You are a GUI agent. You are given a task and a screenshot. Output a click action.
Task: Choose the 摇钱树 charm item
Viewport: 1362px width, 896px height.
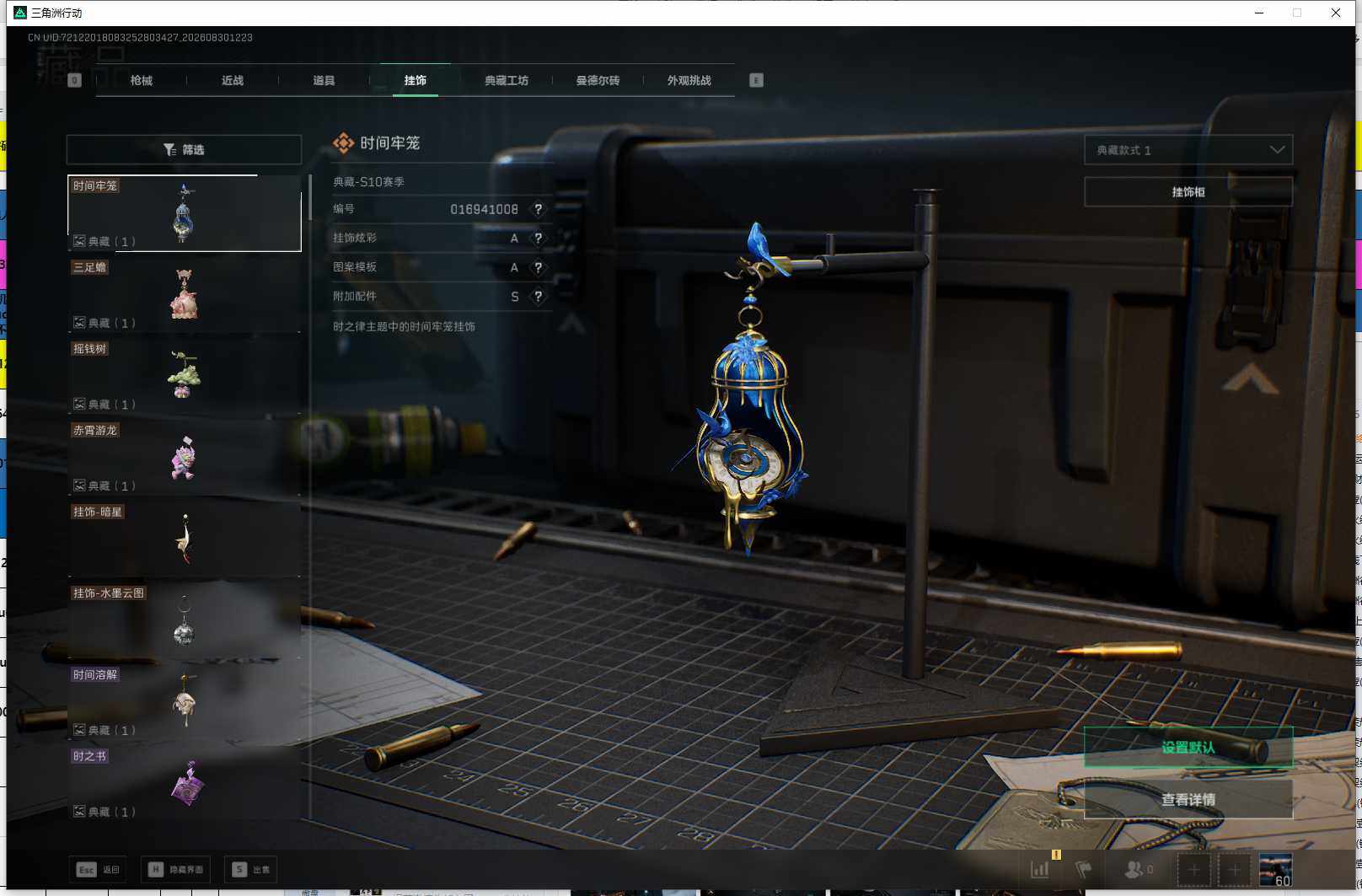click(x=185, y=376)
